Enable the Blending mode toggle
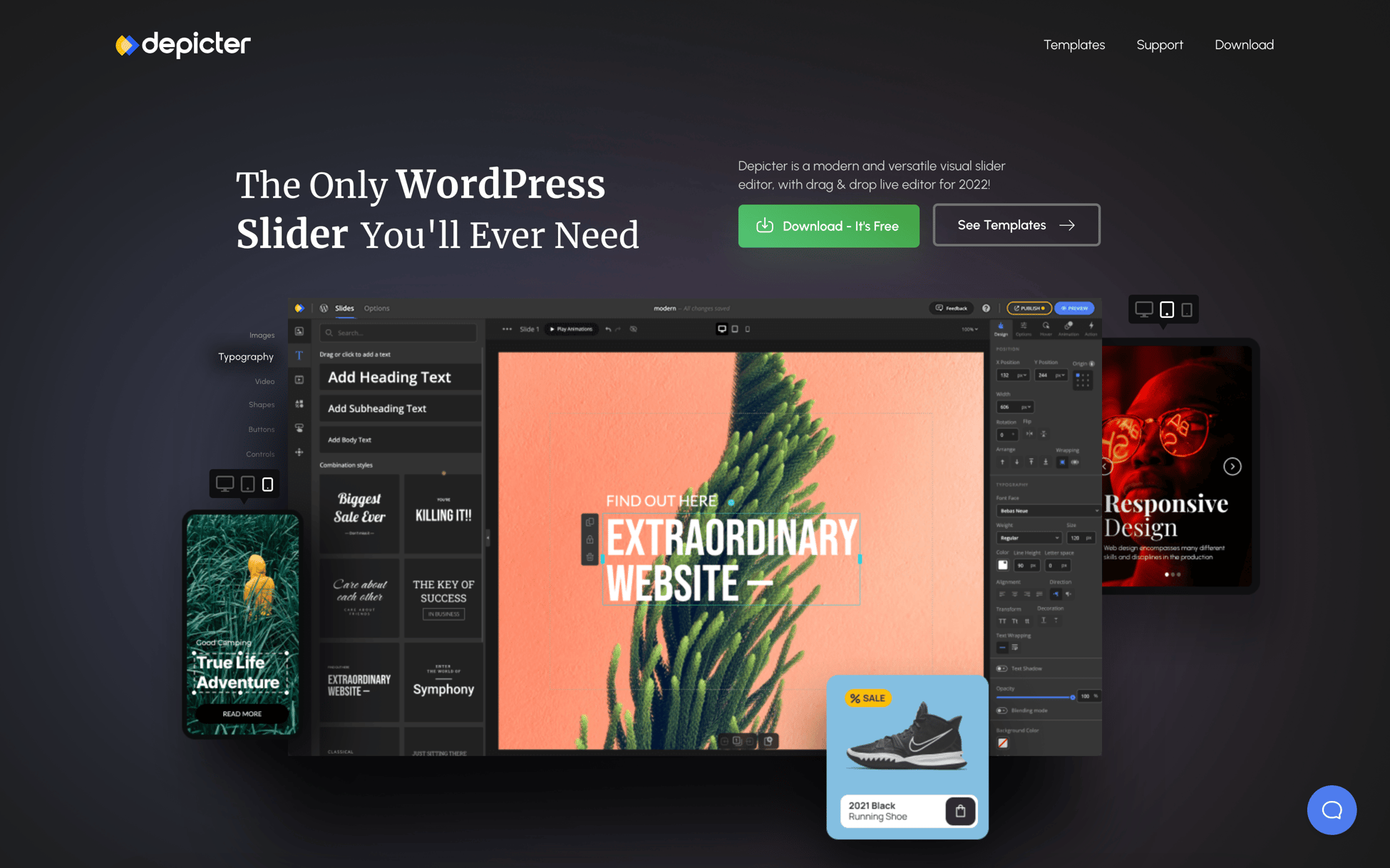 [x=1002, y=711]
